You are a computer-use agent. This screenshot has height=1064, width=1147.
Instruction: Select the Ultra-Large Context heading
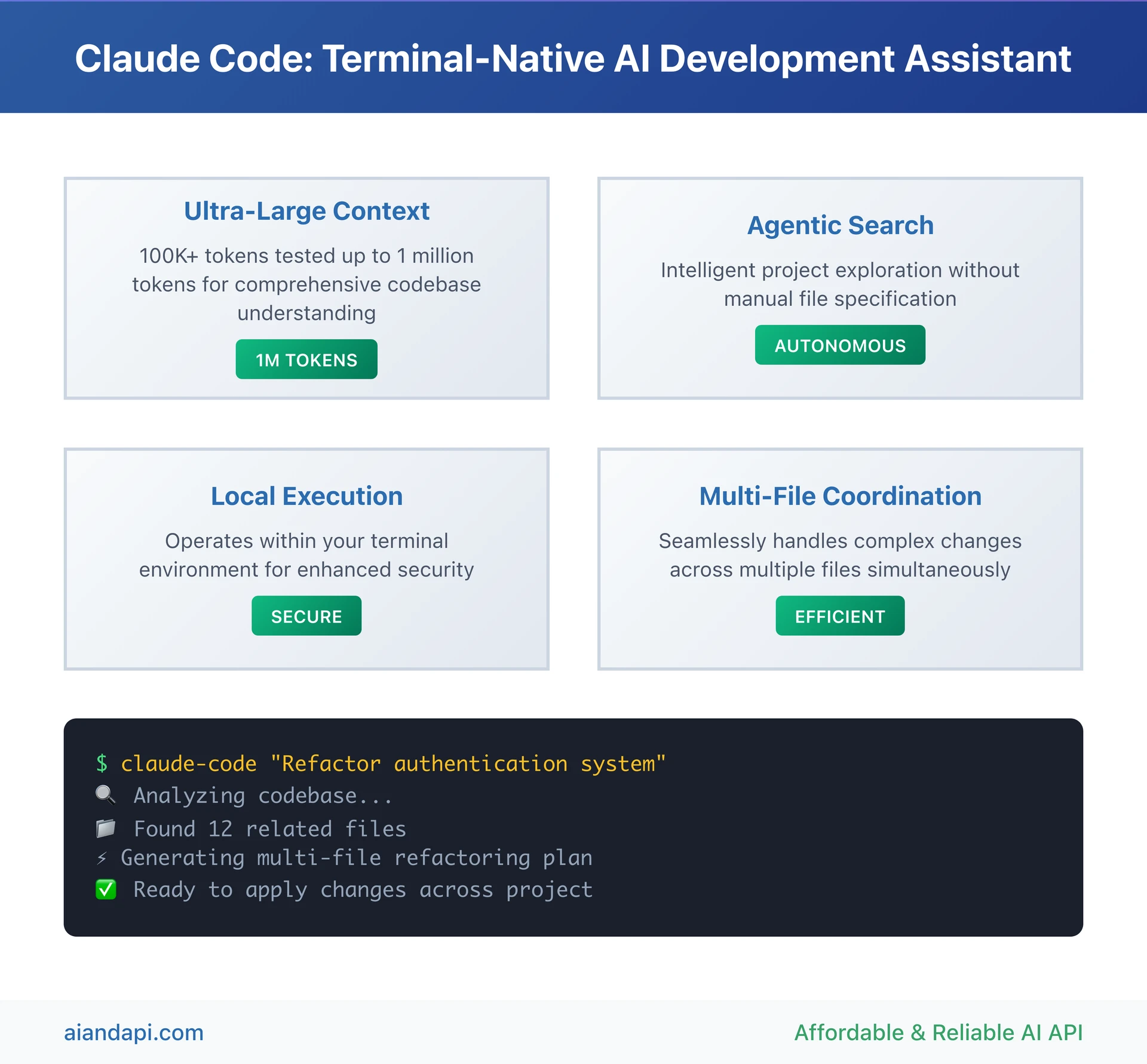(x=306, y=211)
